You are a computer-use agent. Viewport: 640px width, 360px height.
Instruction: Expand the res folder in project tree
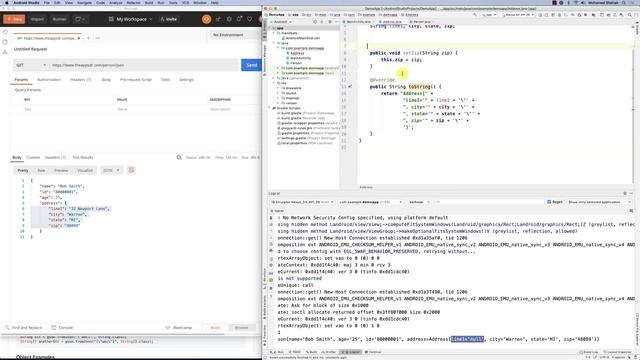coord(274,83)
